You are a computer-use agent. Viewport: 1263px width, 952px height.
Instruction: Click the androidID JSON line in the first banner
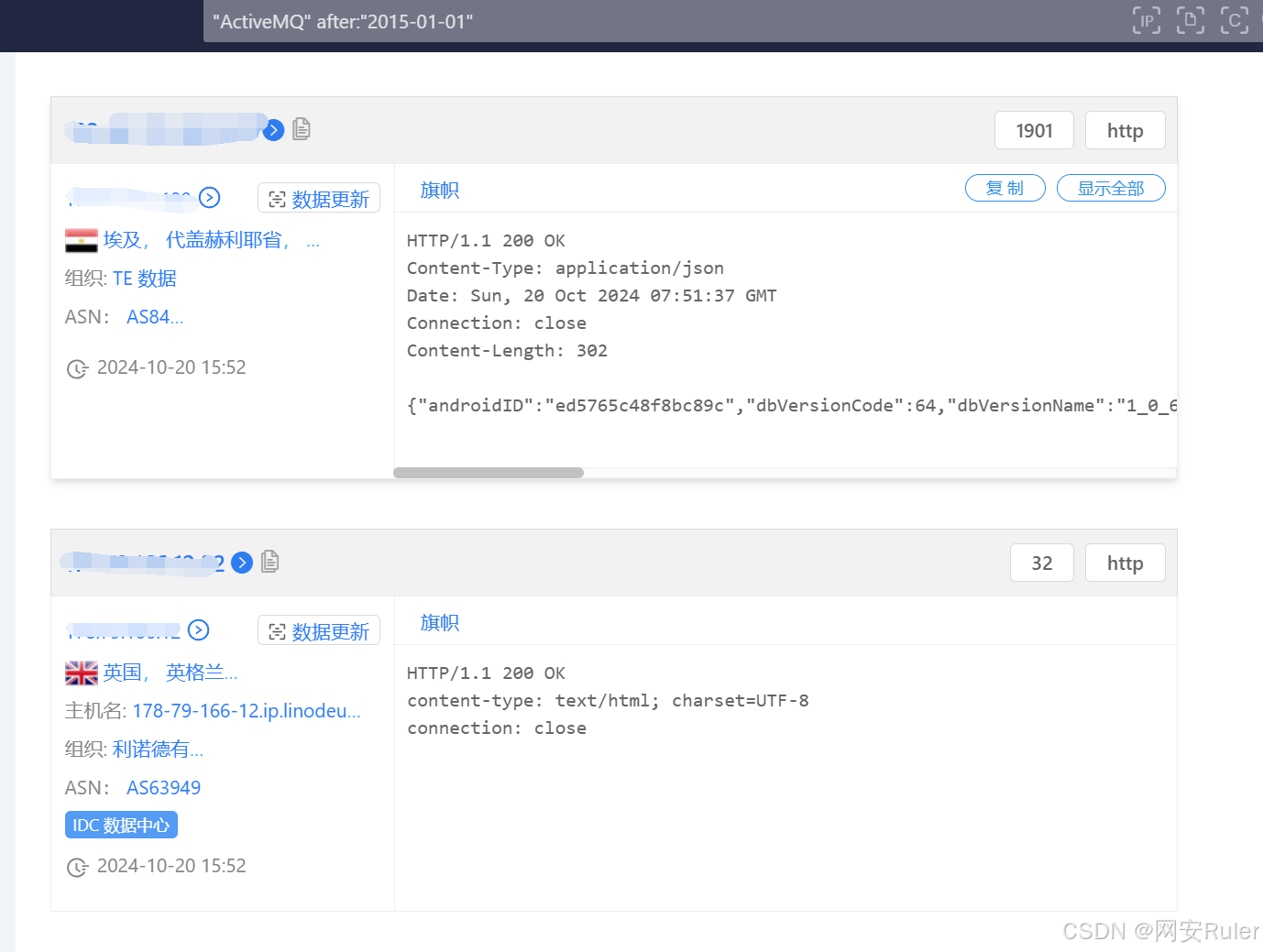(x=792, y=406)
